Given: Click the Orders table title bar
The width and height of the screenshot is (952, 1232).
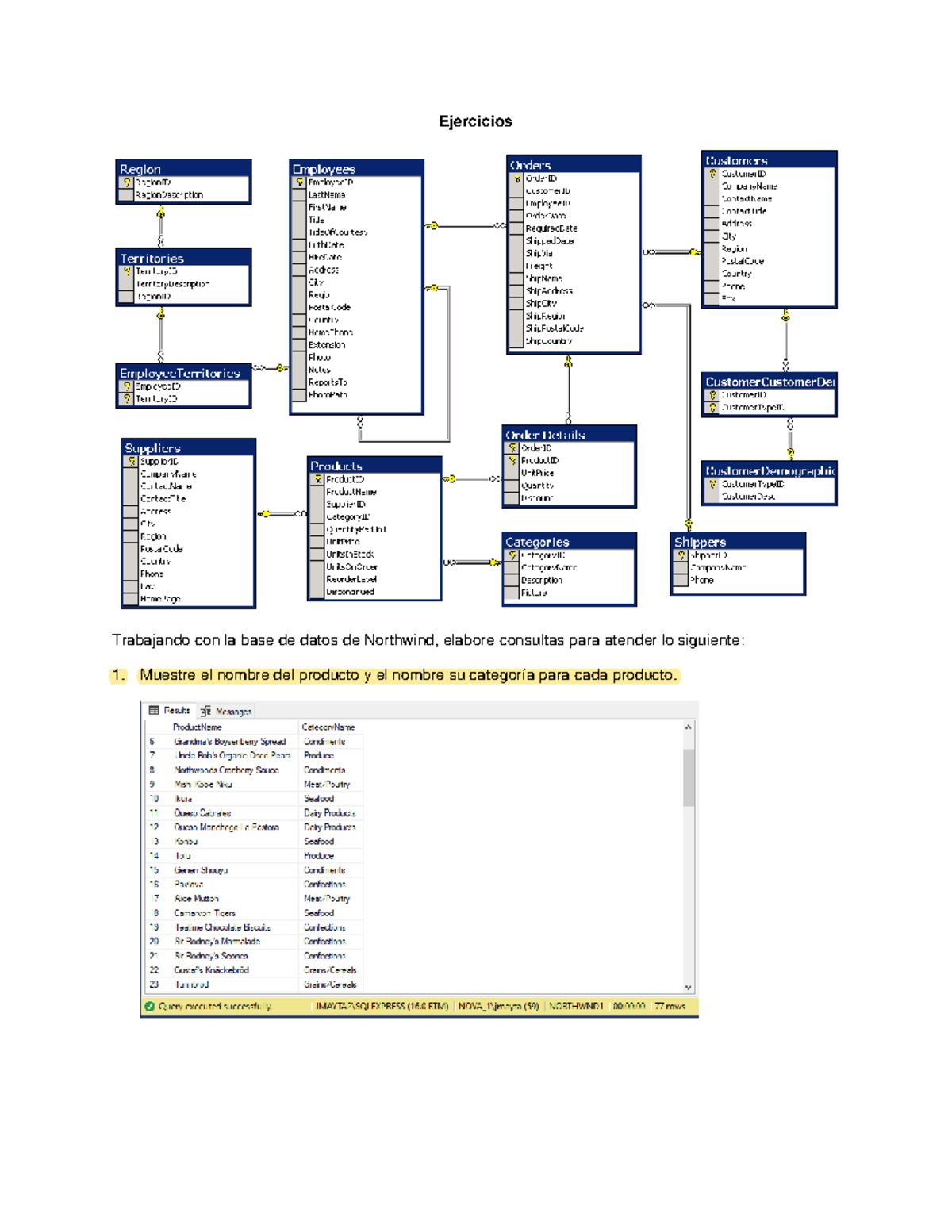Looking at the screenshot, I should (x=574, y=165).
